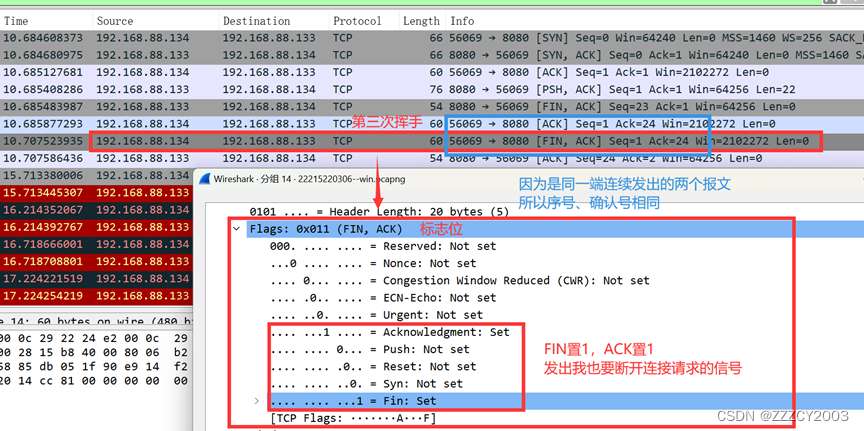Viewport: 864px width, 431px height.
Task: Click the Info column header
Action: click(462, 21)
